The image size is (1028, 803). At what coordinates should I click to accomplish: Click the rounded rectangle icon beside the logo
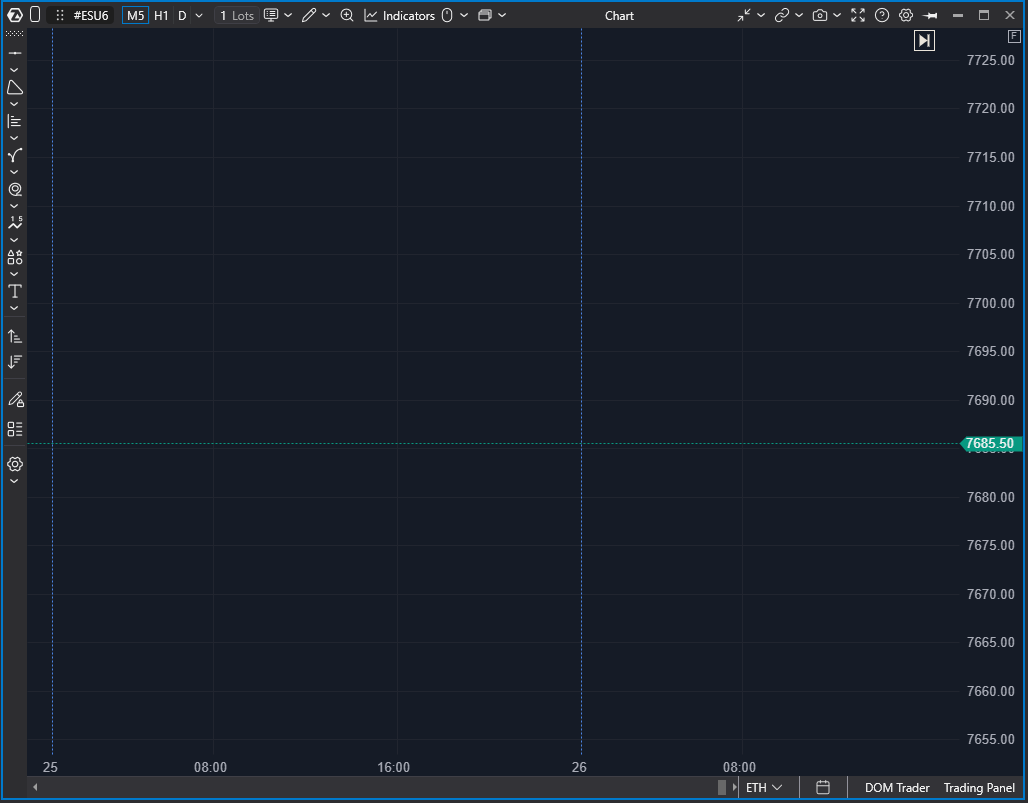tap(35, 14)
